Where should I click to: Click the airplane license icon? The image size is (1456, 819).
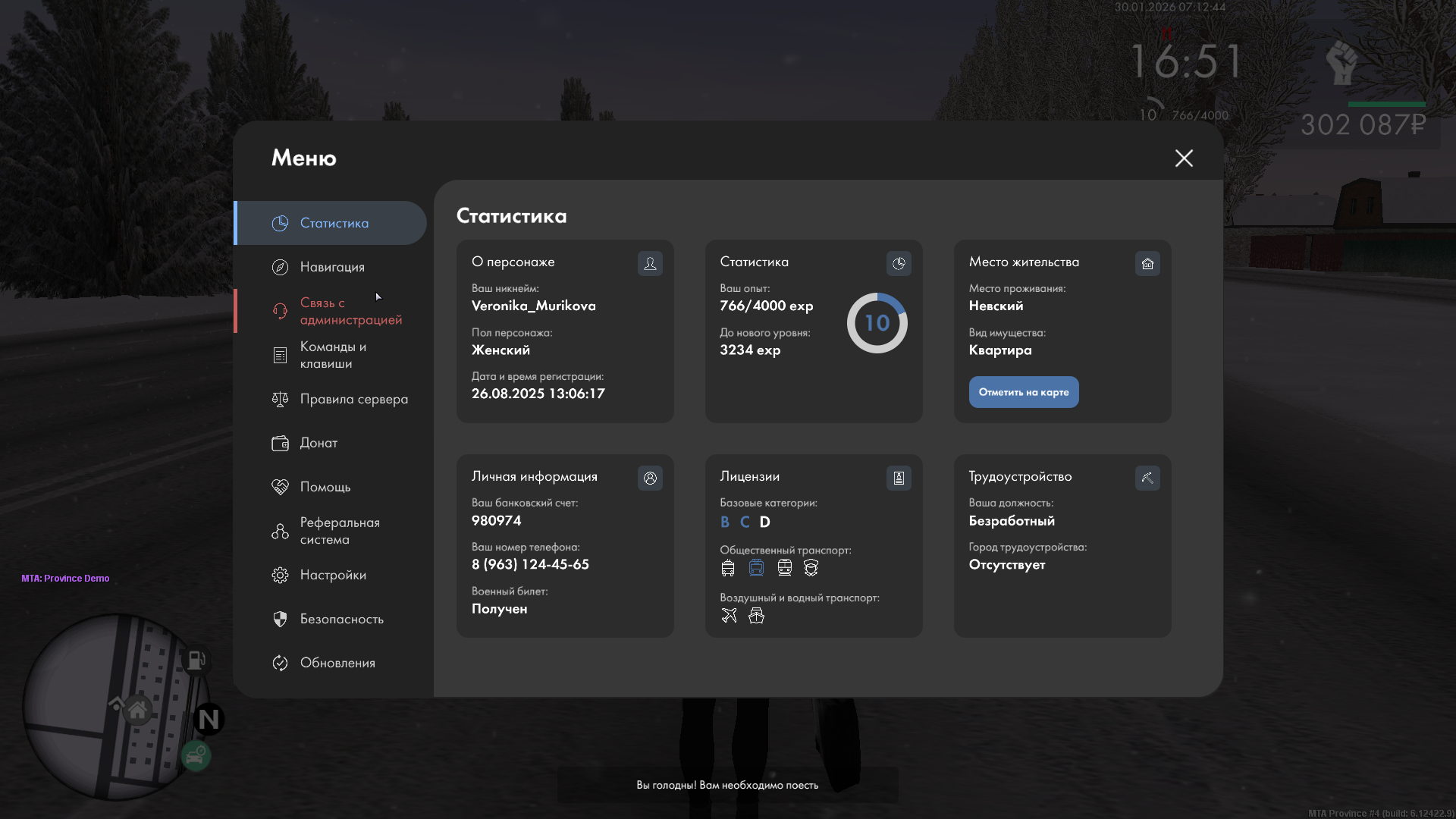coord(729,616)
